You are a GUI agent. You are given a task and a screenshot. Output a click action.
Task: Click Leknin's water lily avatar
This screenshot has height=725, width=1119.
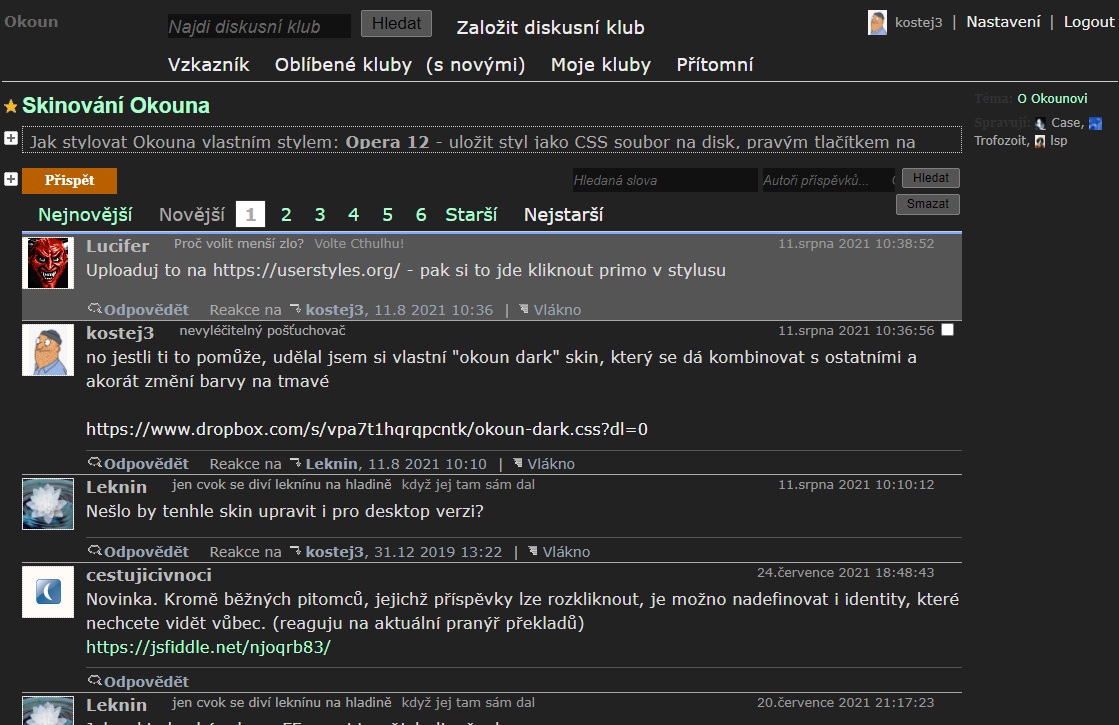click(x=47, y=503)
